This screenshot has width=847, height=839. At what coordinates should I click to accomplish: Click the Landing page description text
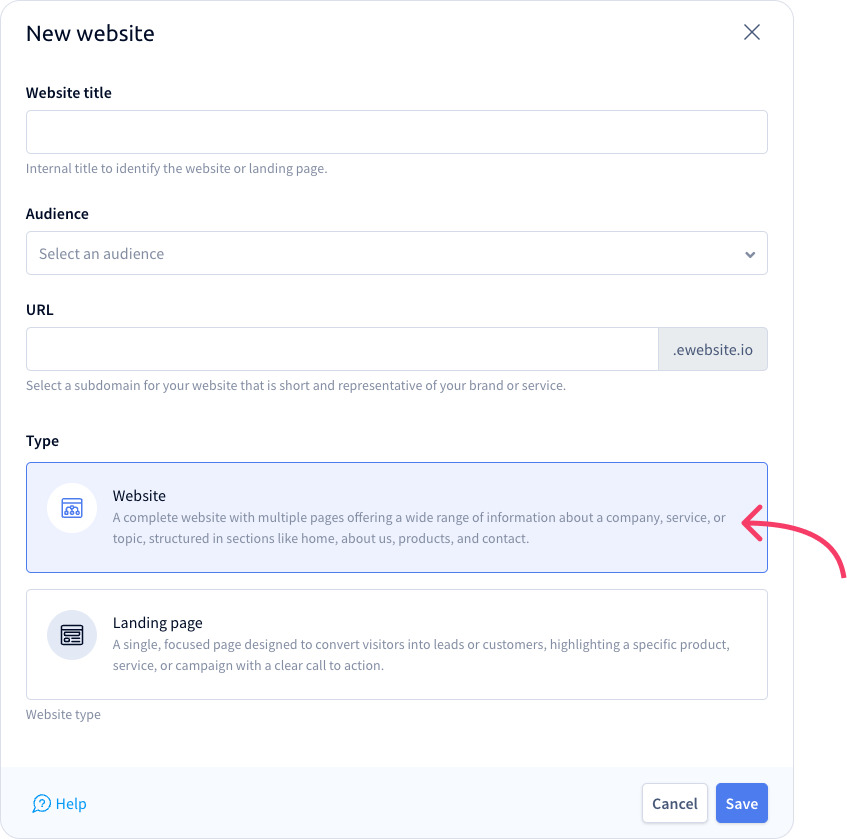click(421, 655)
